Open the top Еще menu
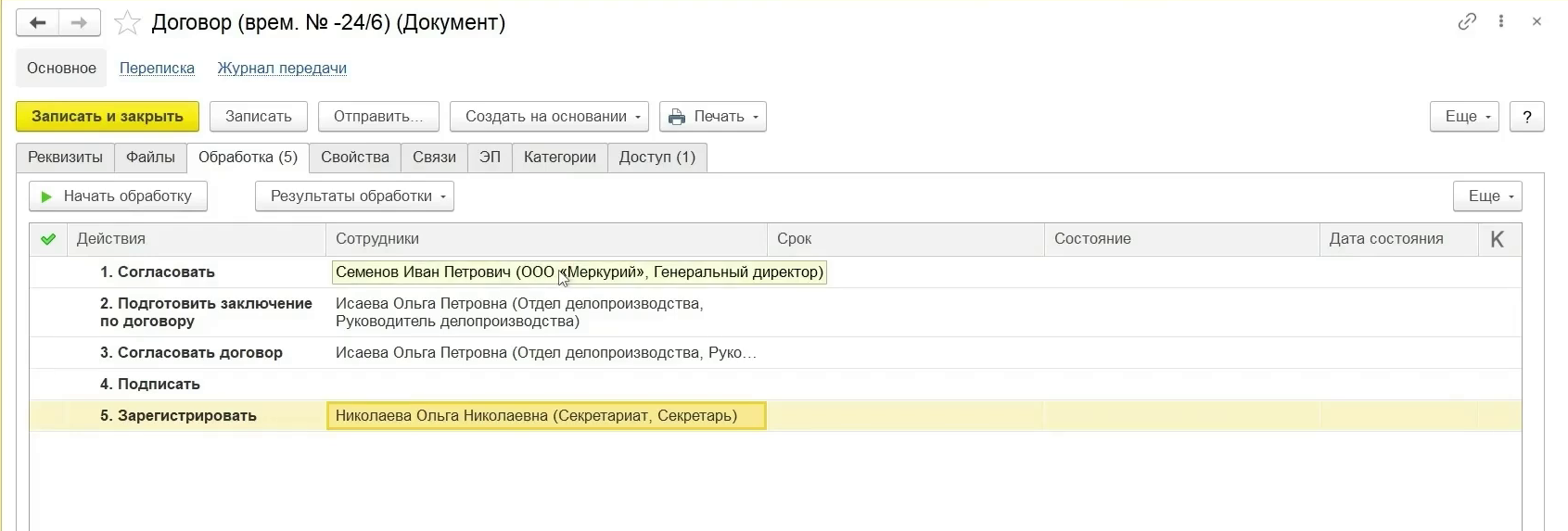 point(1463,117)
